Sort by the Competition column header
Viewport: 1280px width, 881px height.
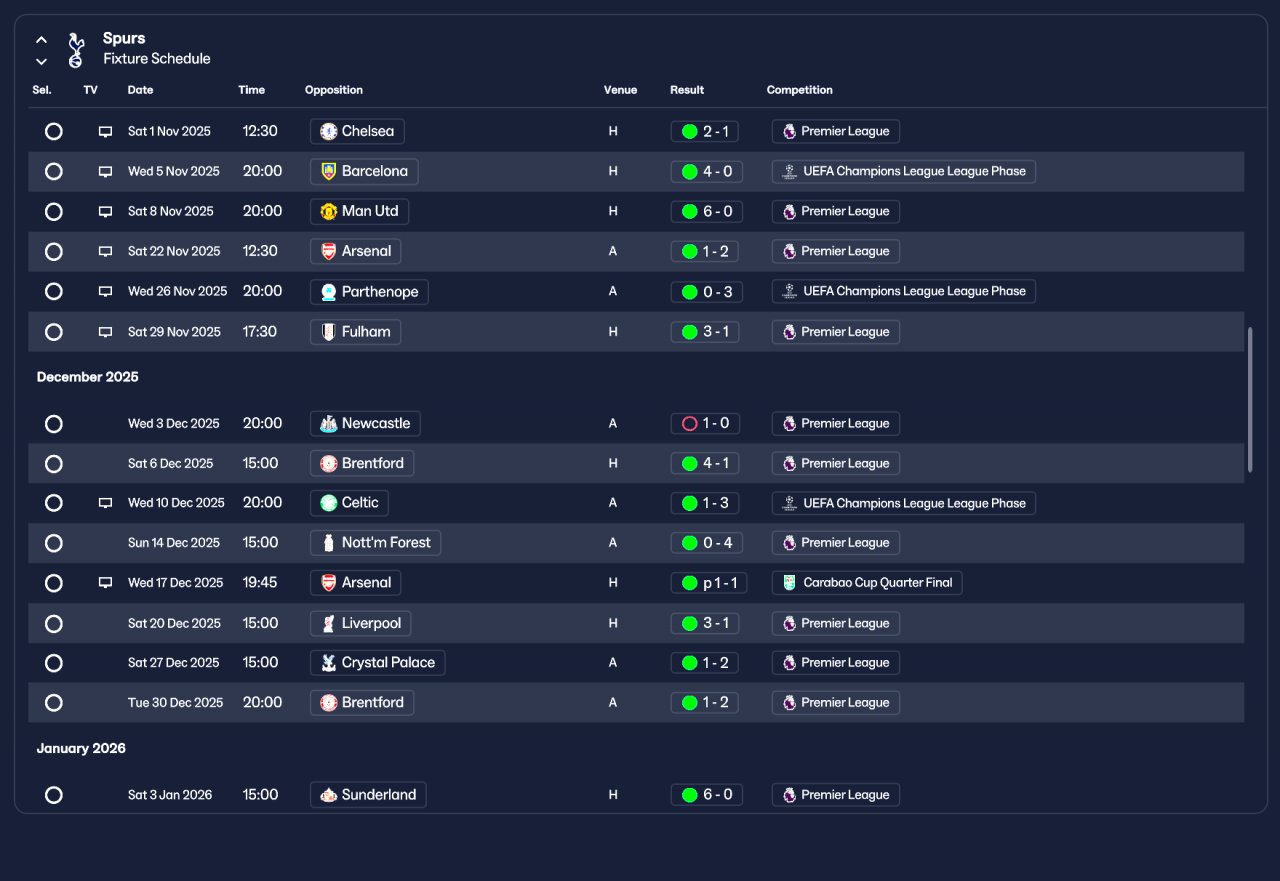tap(800, 90)
